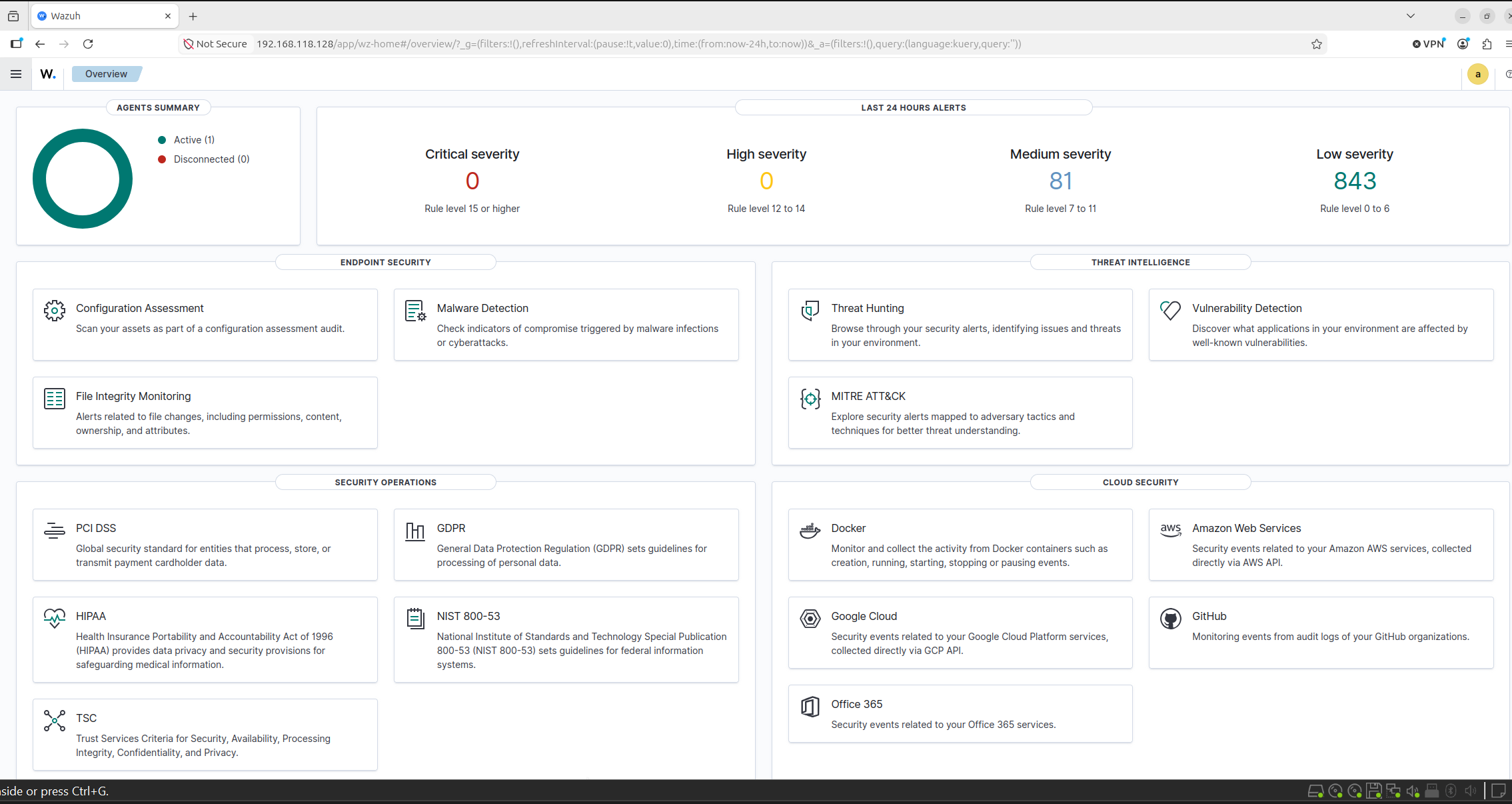The height and width of the screenshot is (804, 1512).
Task: Expand the browser tab search dropdown arrow
Action: pyautogui.click(x=1410, y=16)
